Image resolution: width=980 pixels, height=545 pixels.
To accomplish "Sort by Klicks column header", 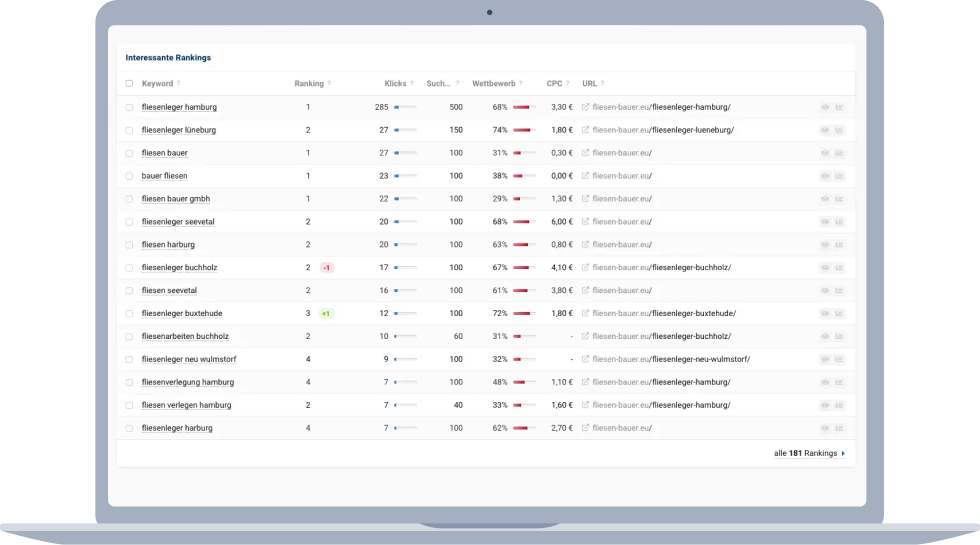I will coord(395,84).
